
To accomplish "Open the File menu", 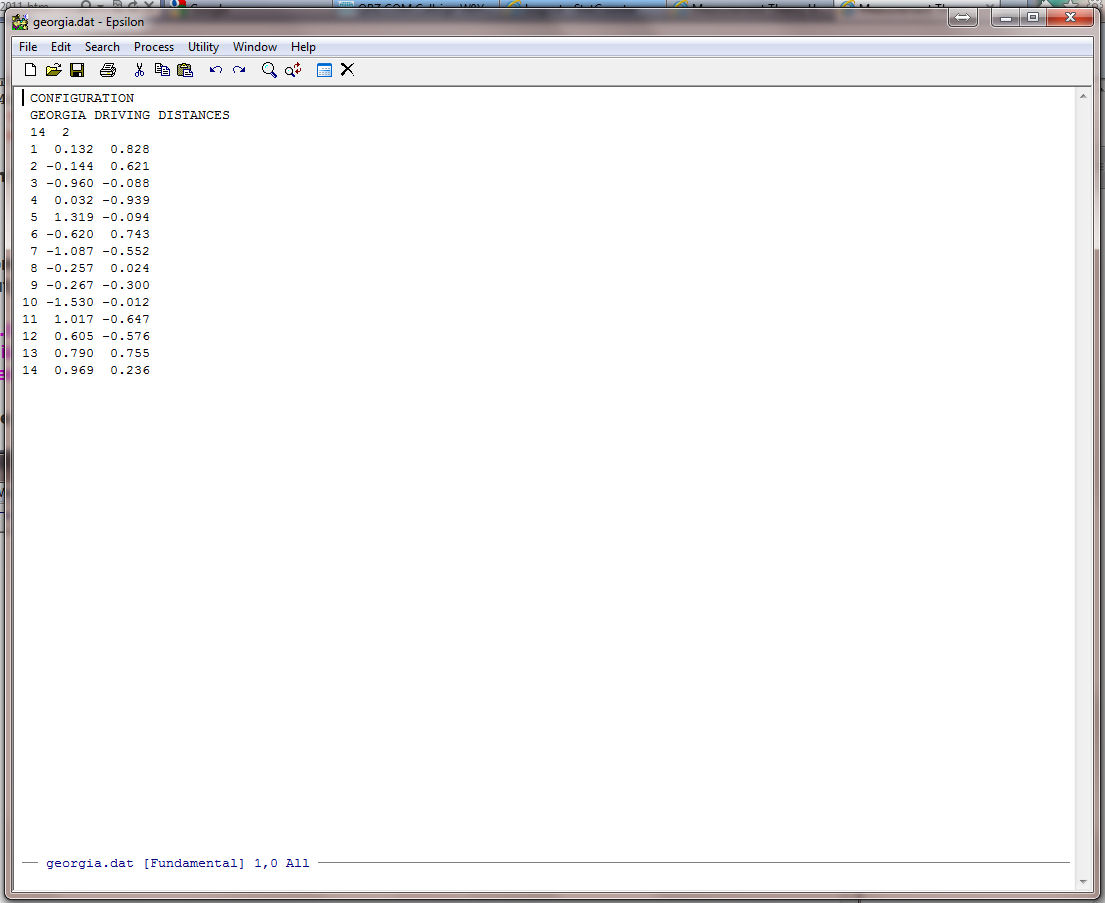I will coord(28,47).
